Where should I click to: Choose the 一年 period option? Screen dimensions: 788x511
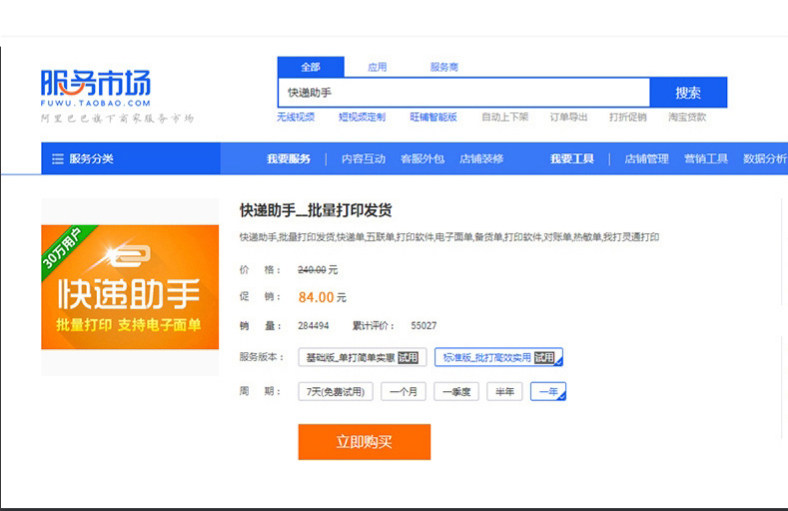548,391
